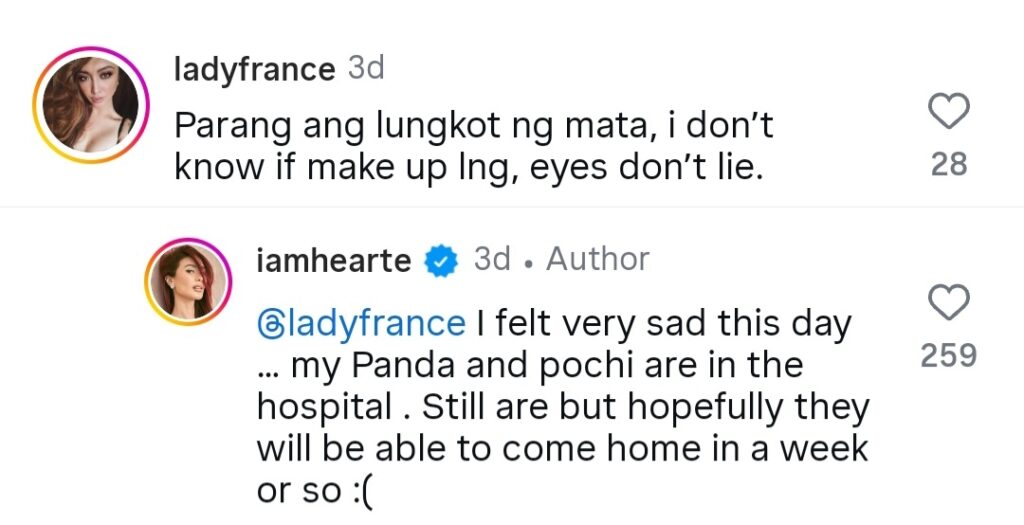
Task: Like the comment by ladyfrance
Action: click(949, 113)
